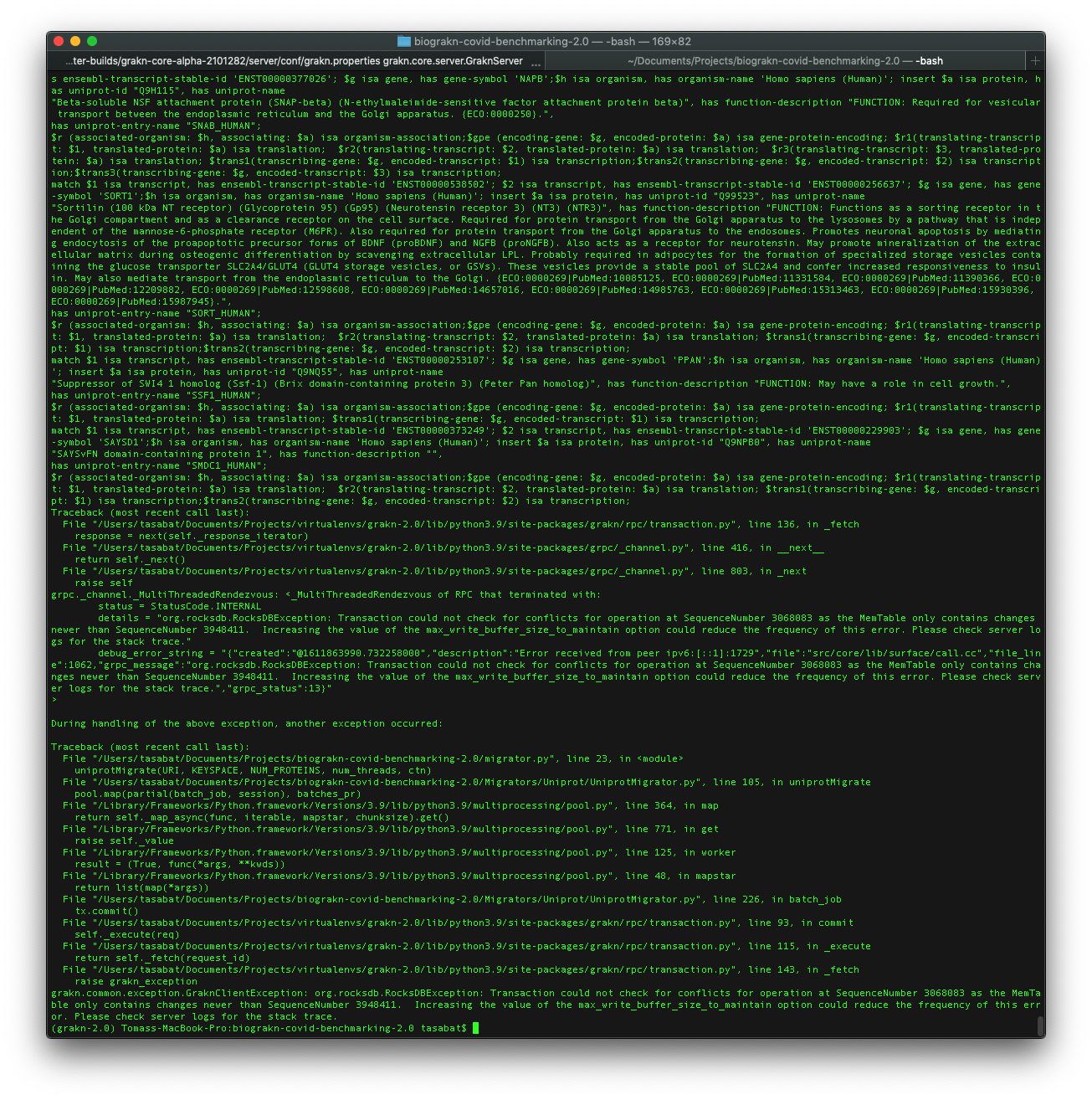1092x1100 pixels.
Task: Click the line During handling of the above exception
Action: (247, 723)
